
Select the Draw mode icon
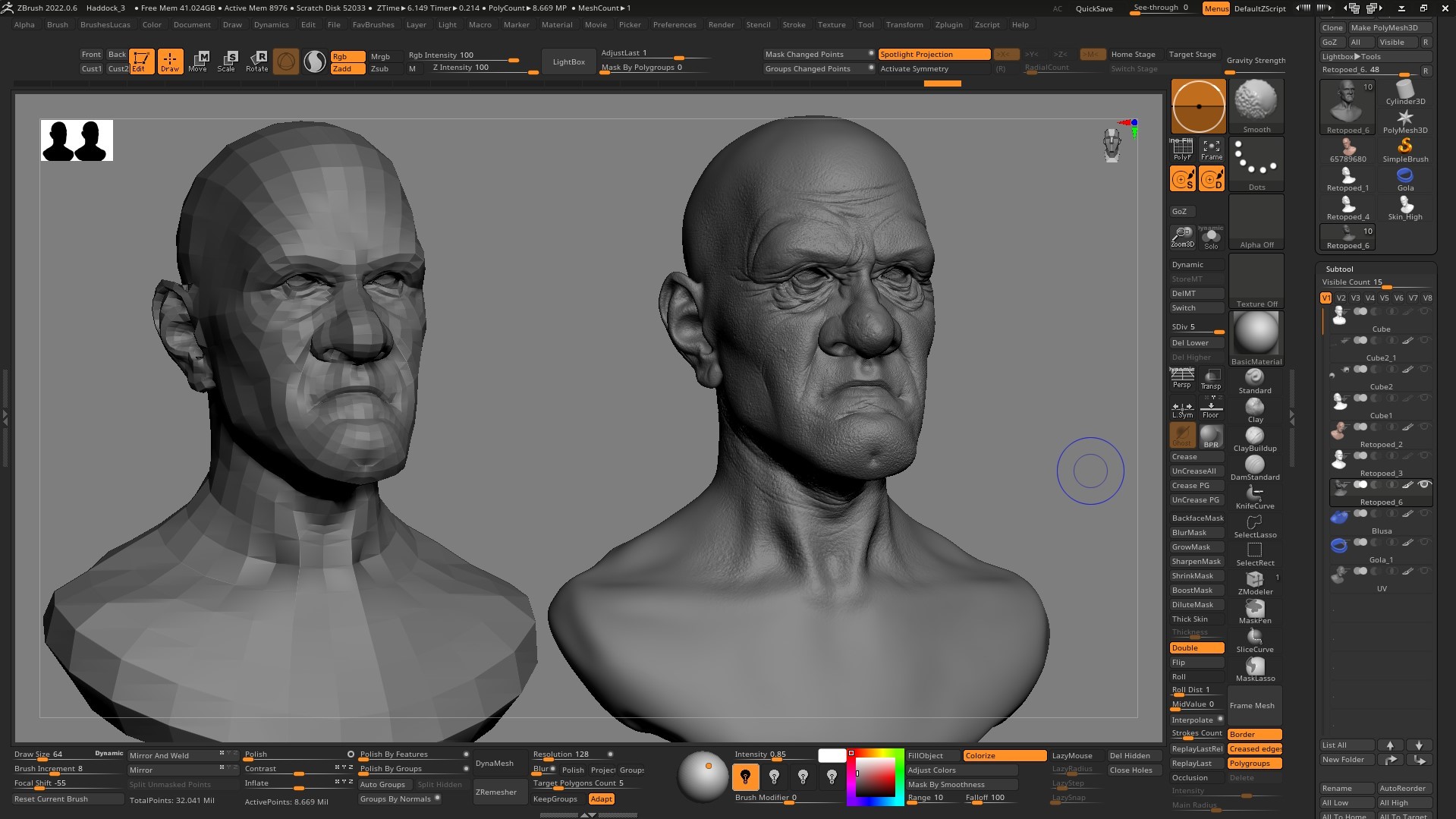[x=170, y=61]
